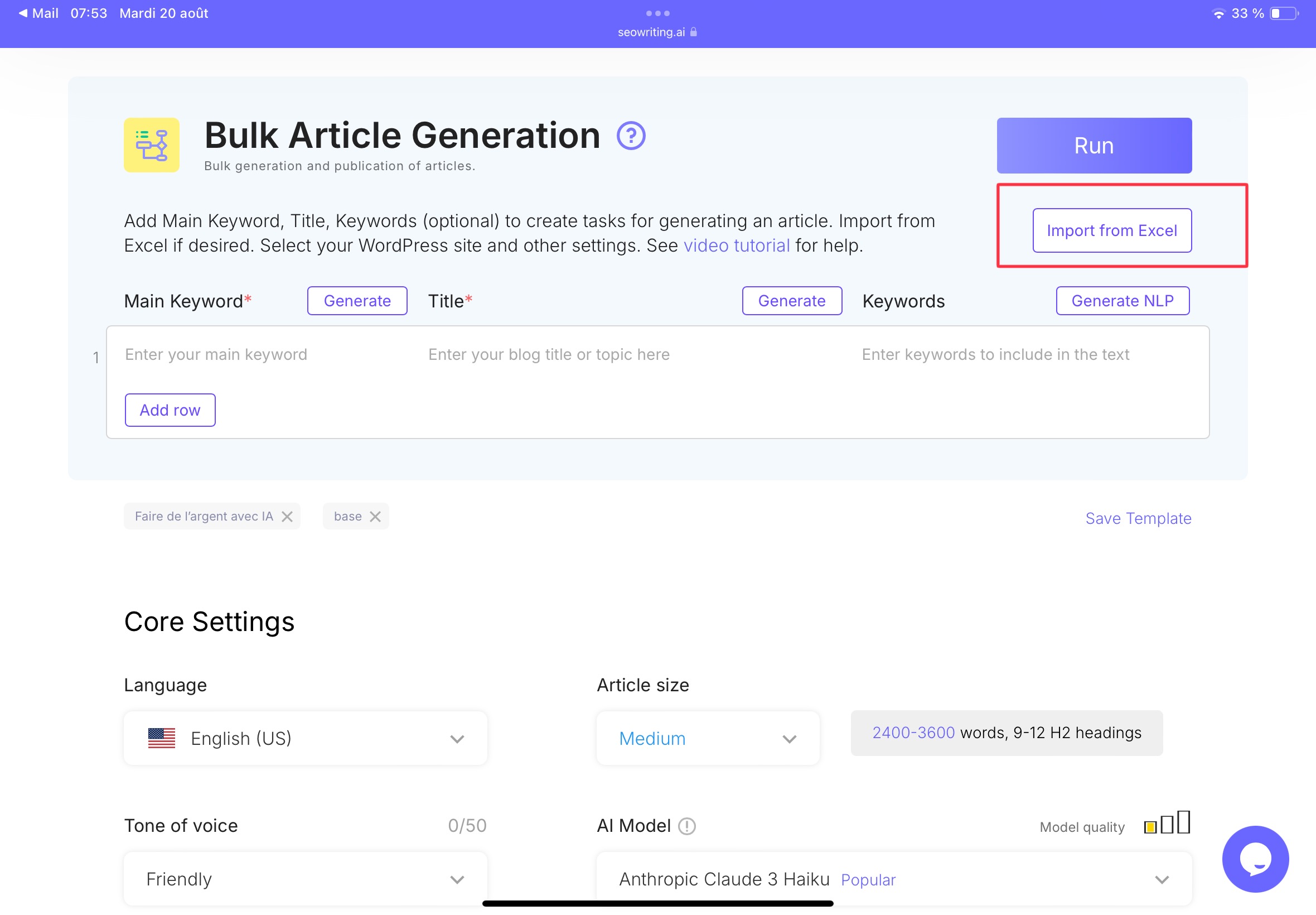1316x915 pixels.
Task: Click the Add row button
Action: [170, 408]
